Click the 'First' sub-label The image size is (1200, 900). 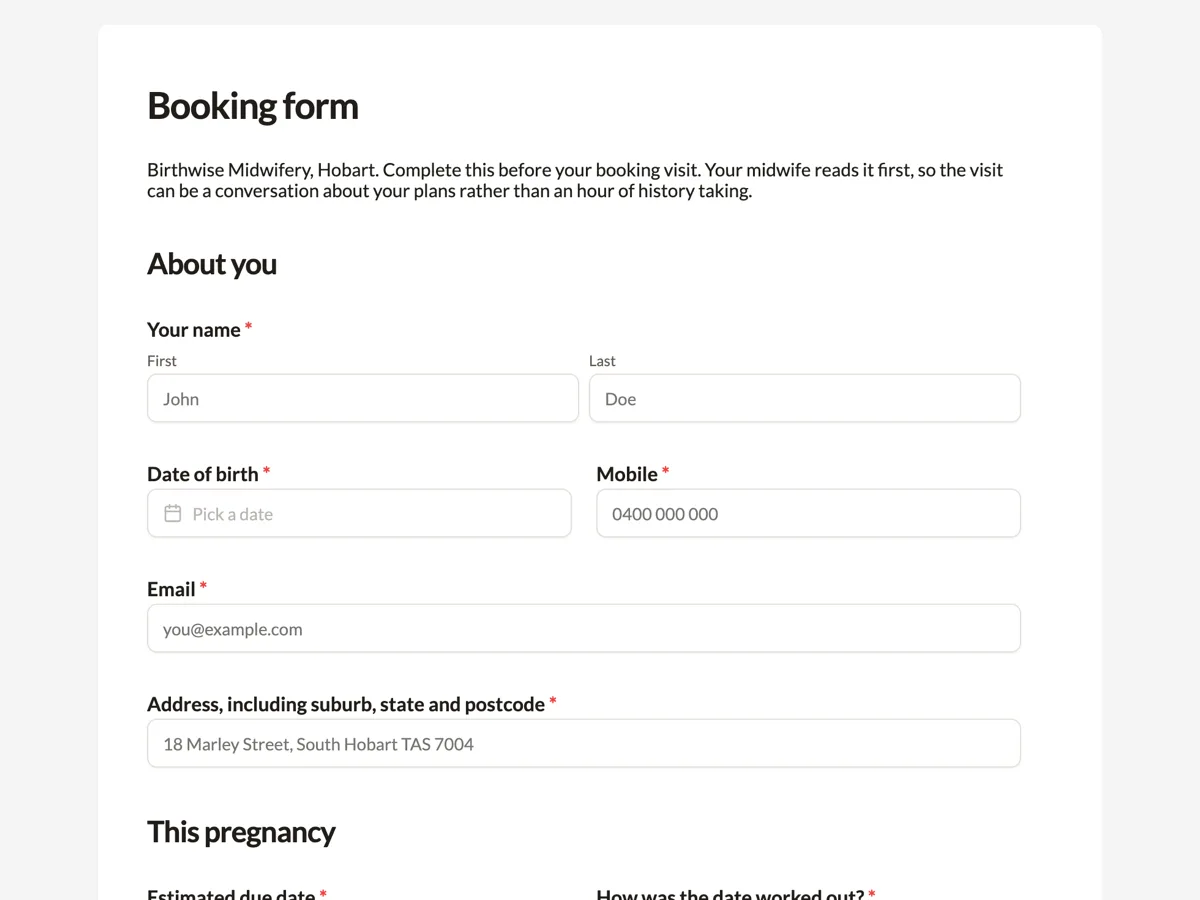162,361
